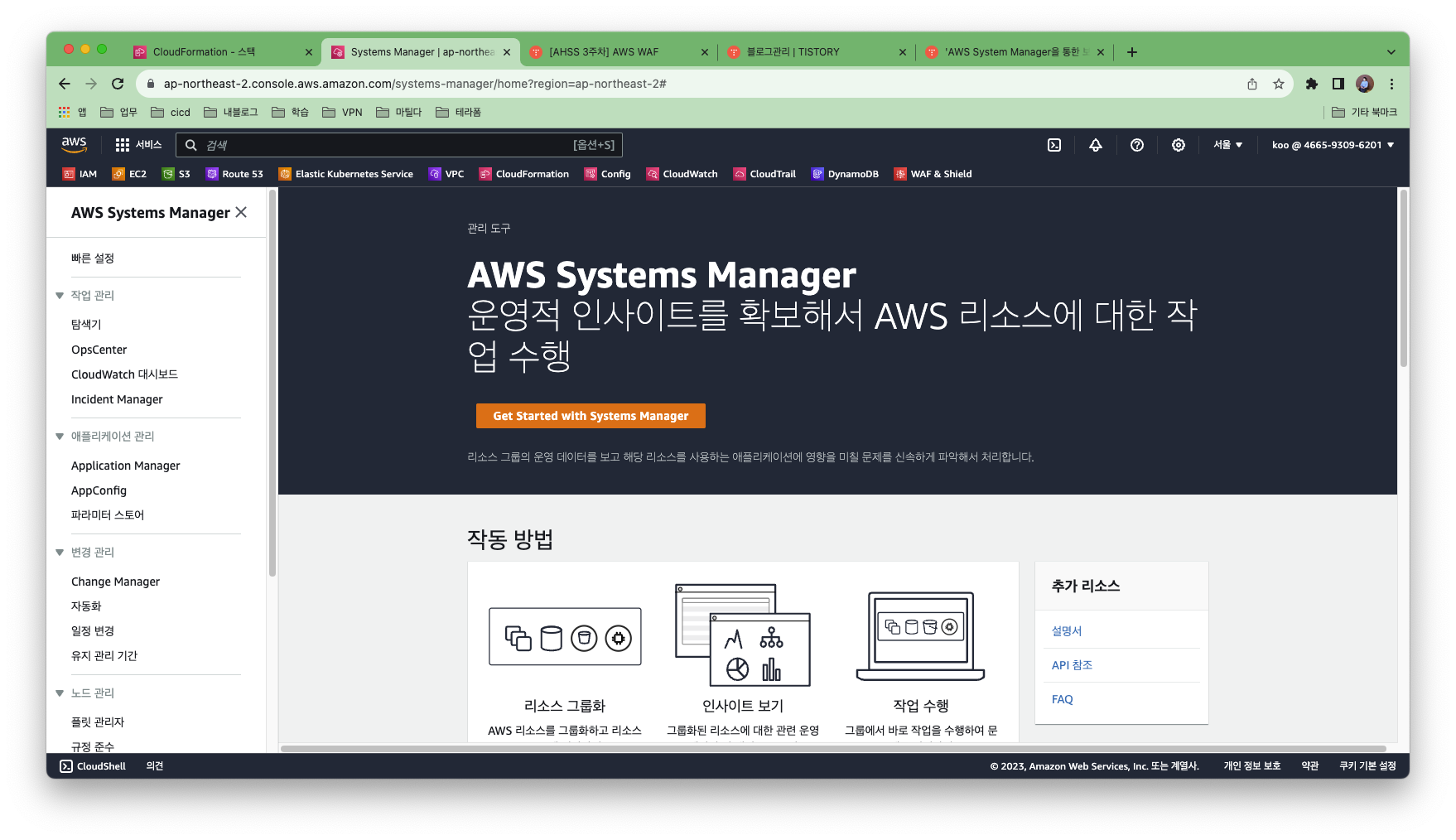Open the 기타 북마크 folder
The height and width of the screenshot is (840, 1456).
1364,112
